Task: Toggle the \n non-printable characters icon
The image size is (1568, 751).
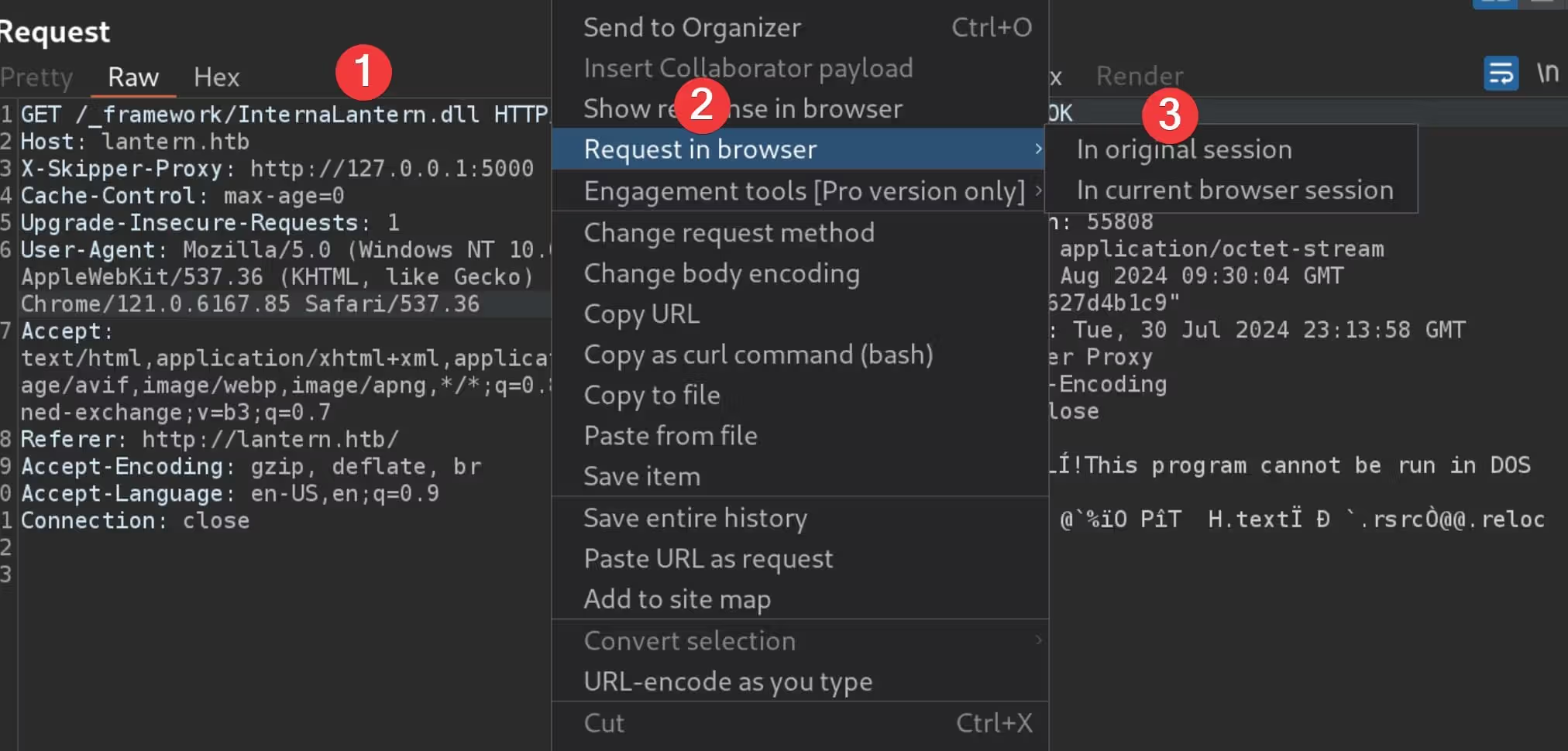Action: [1548, 73]
